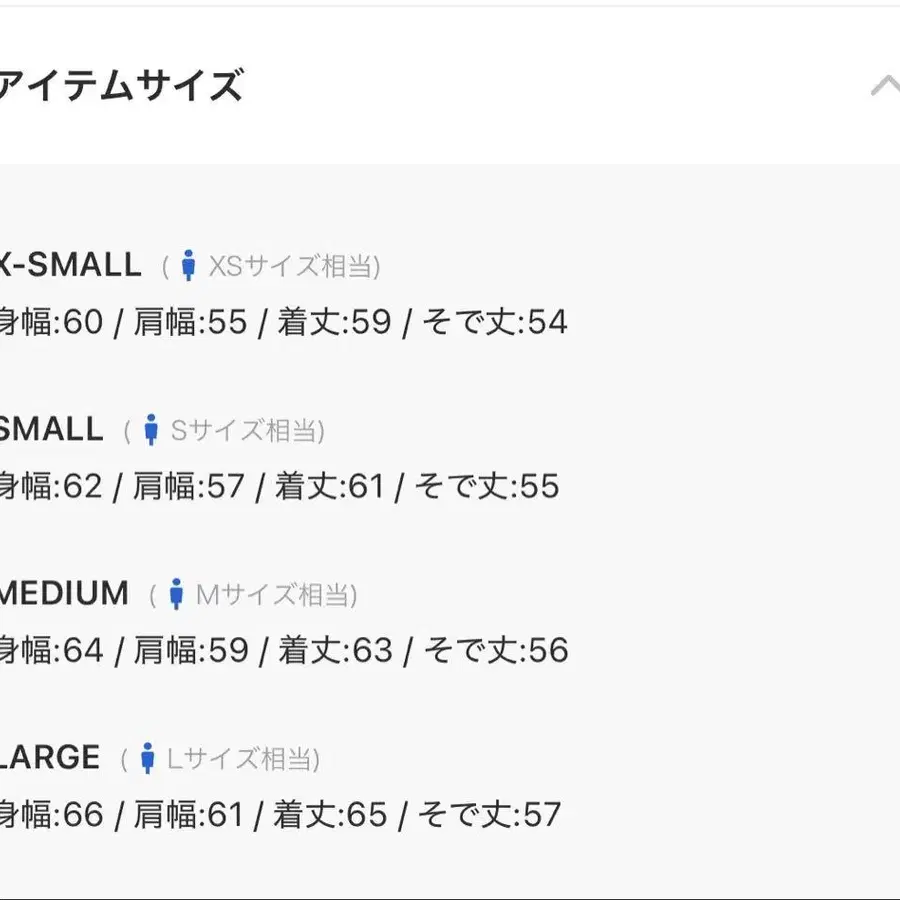
Task: Click the blue person icon beside Sサイズ相当
Action: (151, 430)
